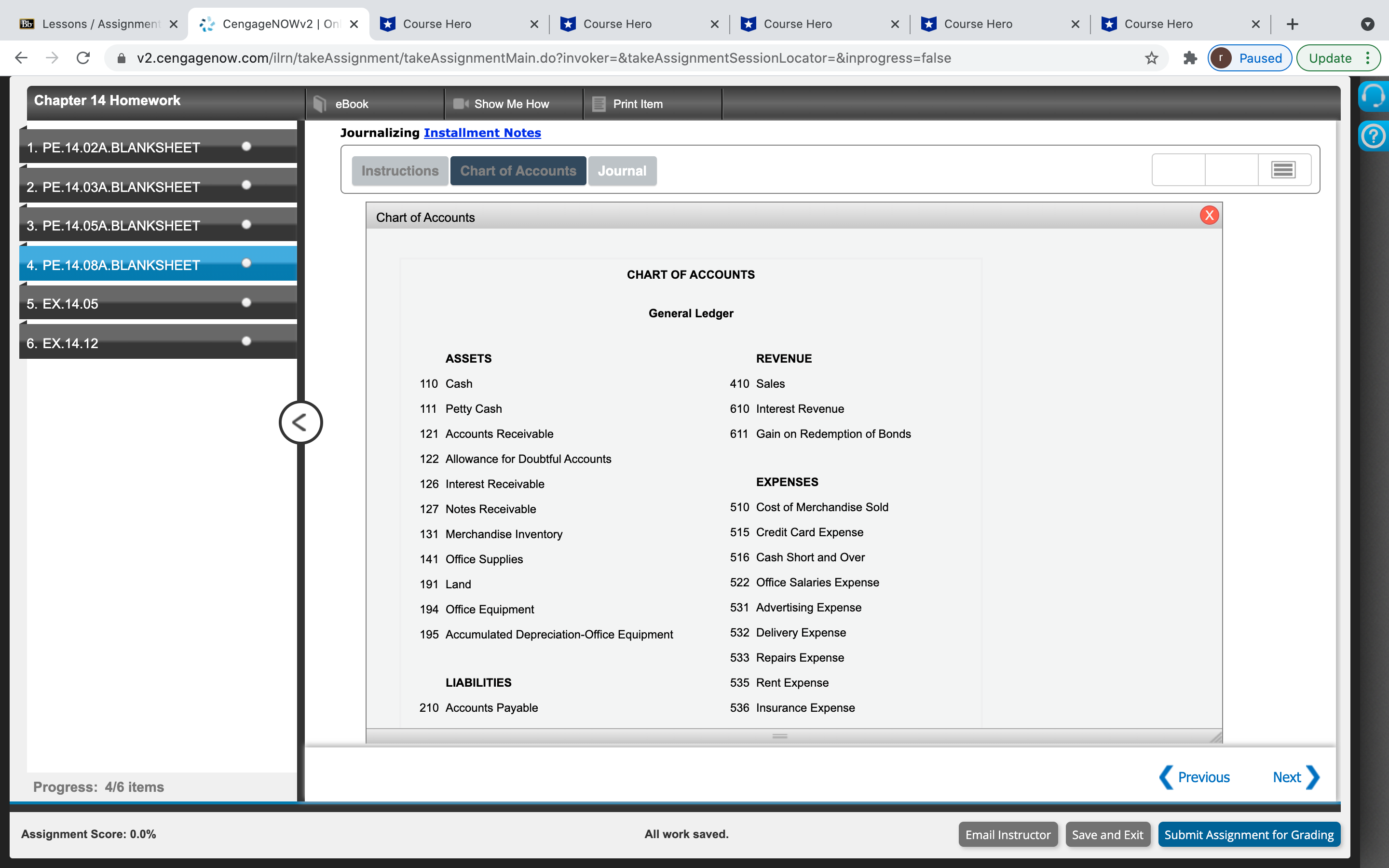This screenshot has height=868, width=1389.
Task: Switch to the Instructions tab
Action: point(399,171)
